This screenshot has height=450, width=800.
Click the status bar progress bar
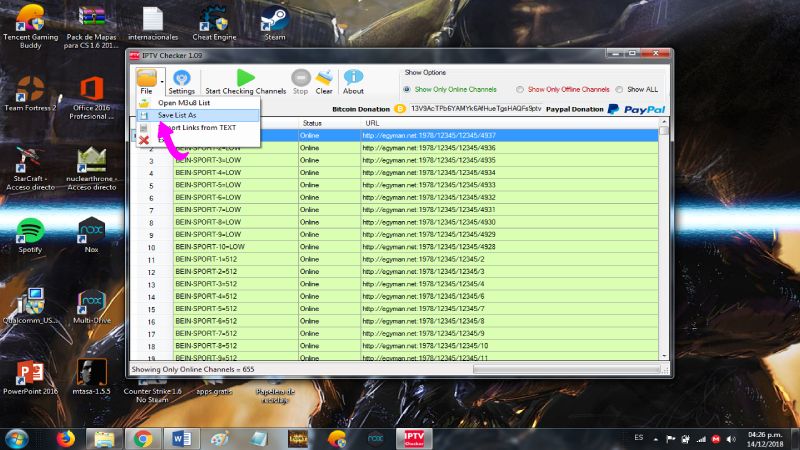(566, 369)
